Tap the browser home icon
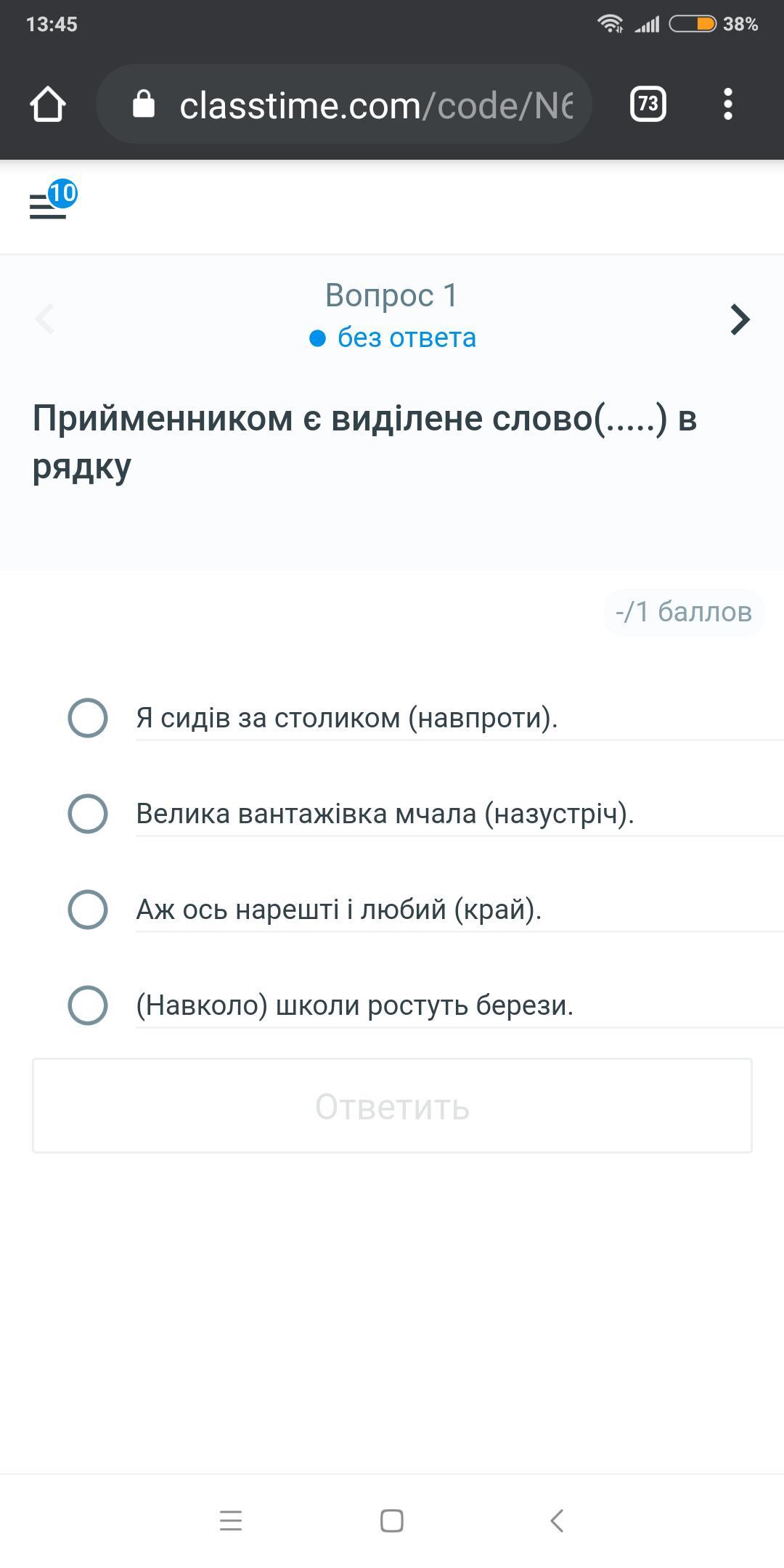 (48, 104)
